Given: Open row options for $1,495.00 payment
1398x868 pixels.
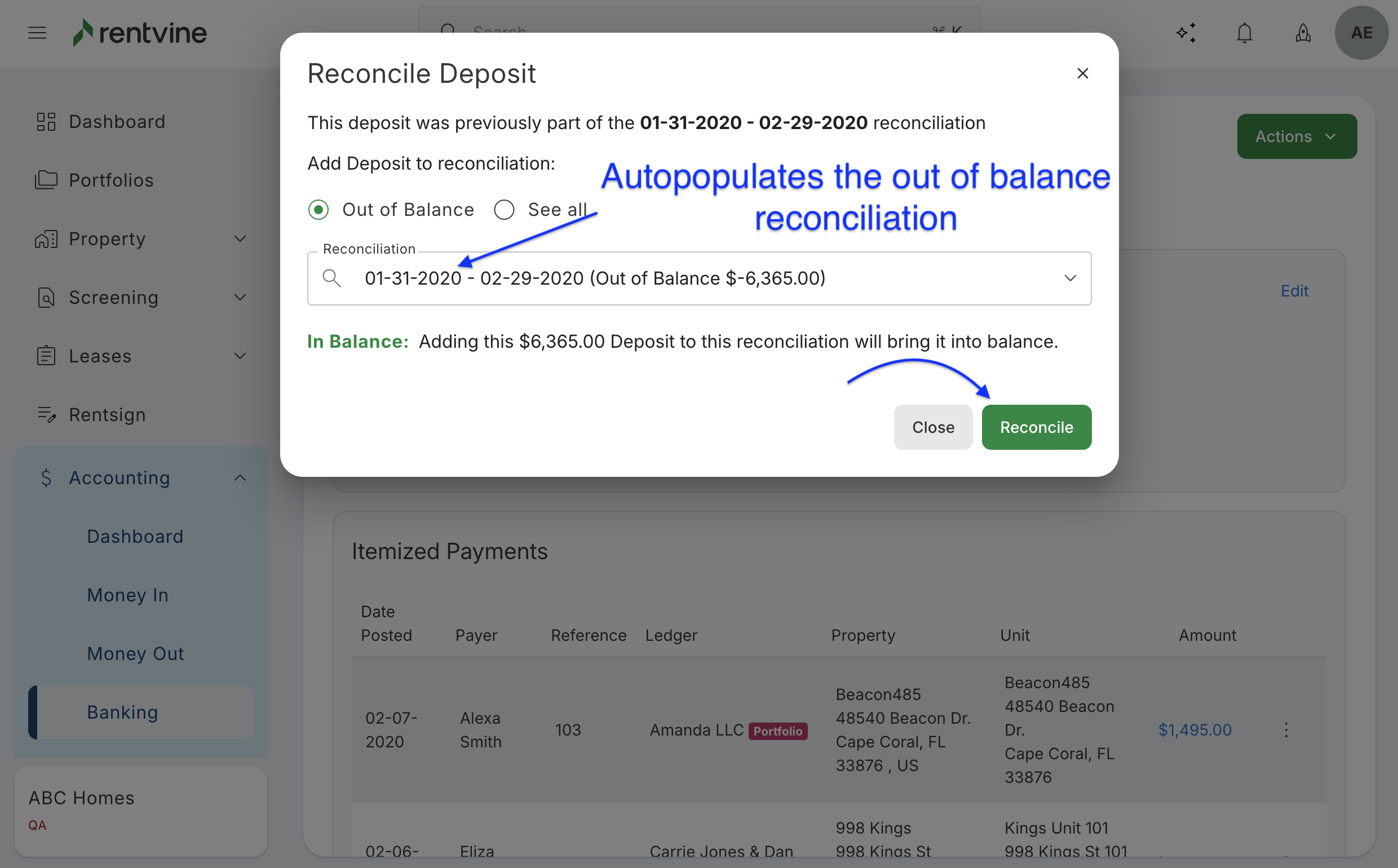Looking at the screenshot, I should 1286,730.
